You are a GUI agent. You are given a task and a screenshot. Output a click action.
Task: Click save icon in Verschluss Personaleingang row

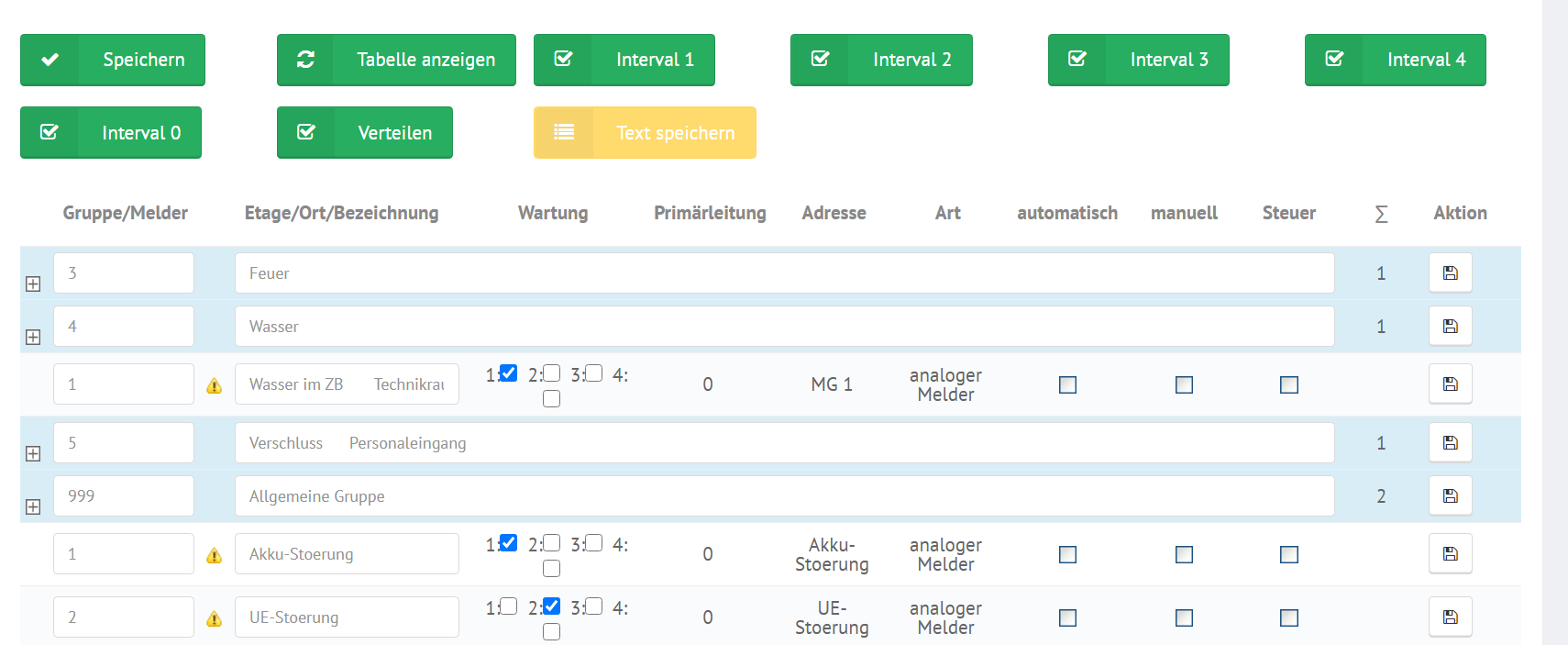(1450, 442)
